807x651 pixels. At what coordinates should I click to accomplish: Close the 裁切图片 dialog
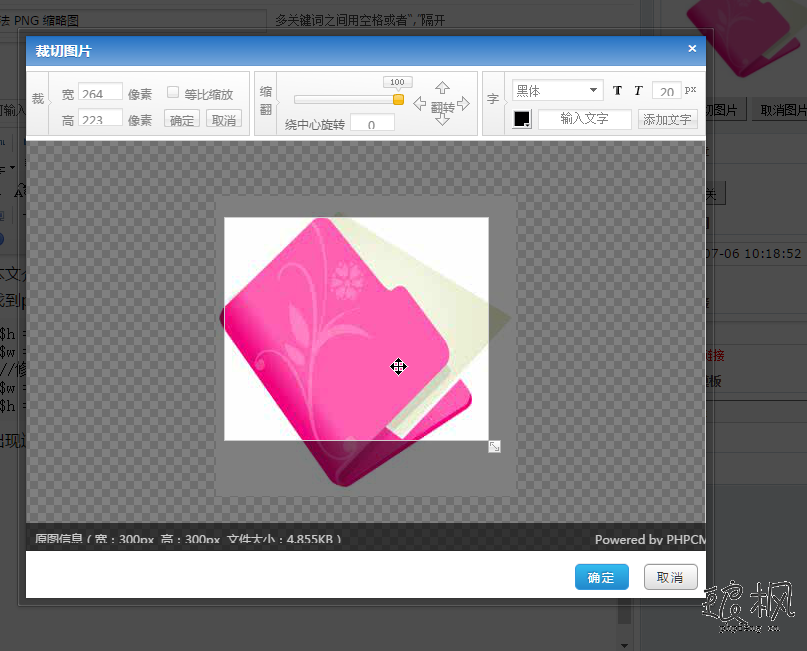692,48
